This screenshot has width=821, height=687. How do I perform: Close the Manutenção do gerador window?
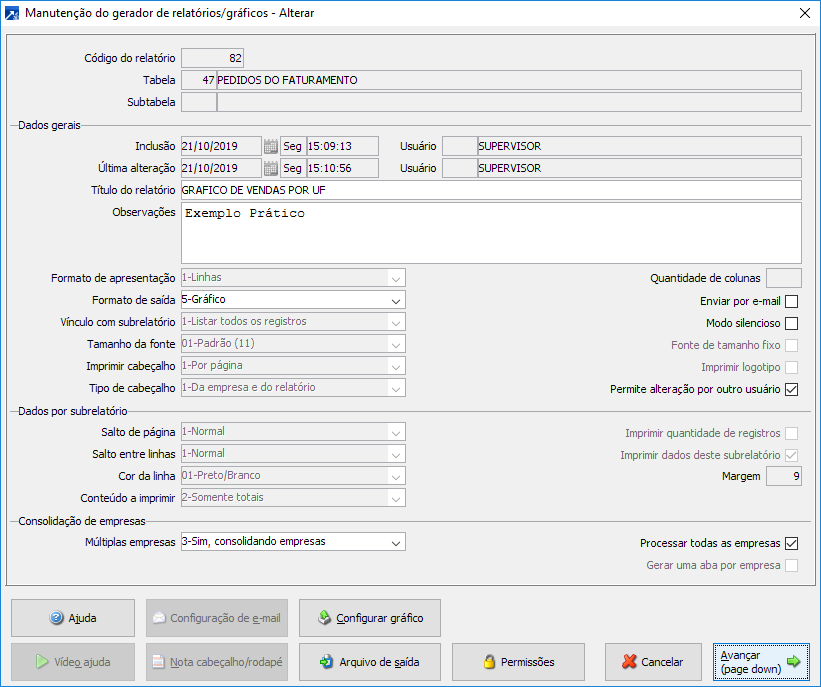[x=804, y=14]
